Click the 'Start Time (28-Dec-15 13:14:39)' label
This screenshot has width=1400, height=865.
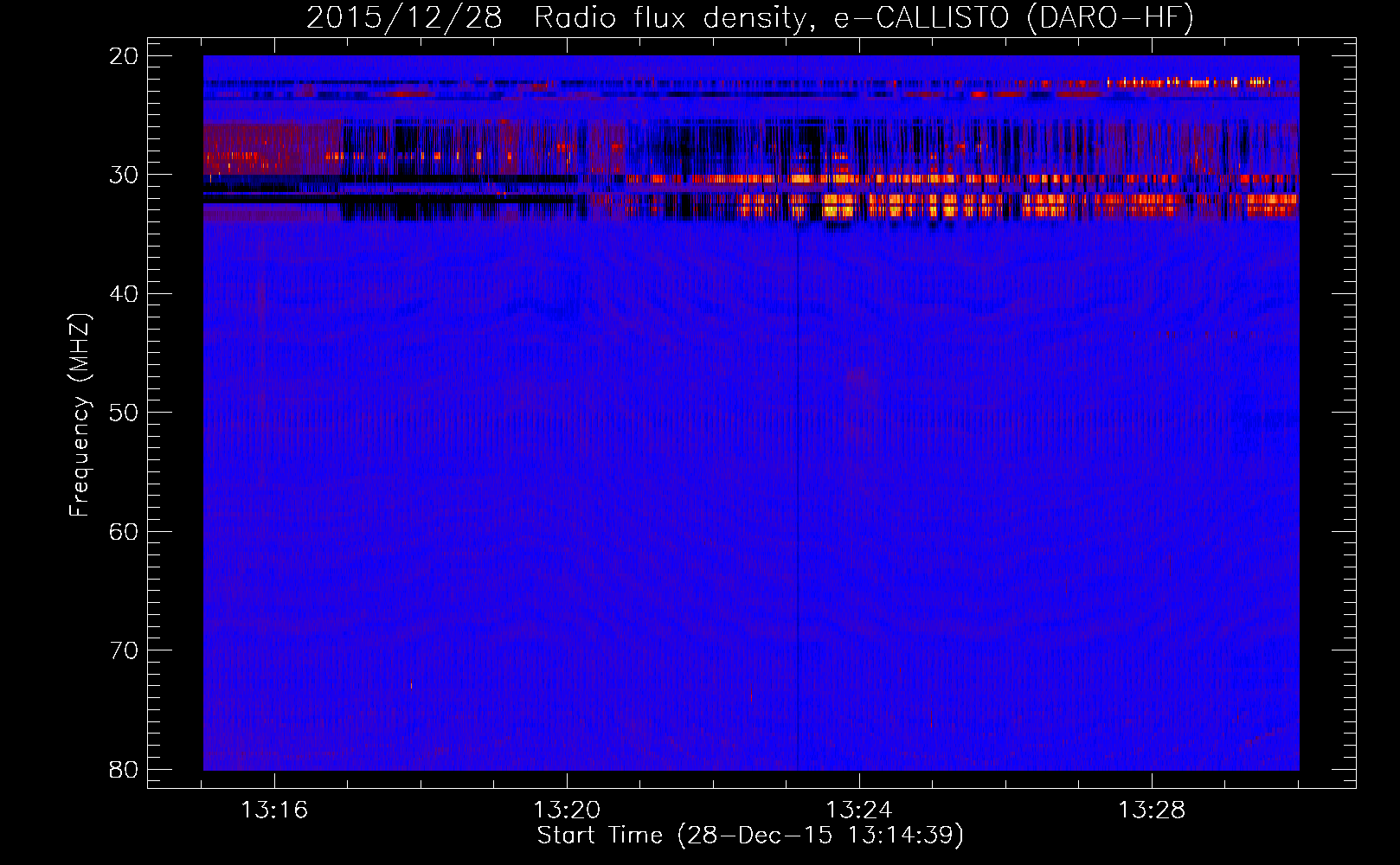click(750, 836)
